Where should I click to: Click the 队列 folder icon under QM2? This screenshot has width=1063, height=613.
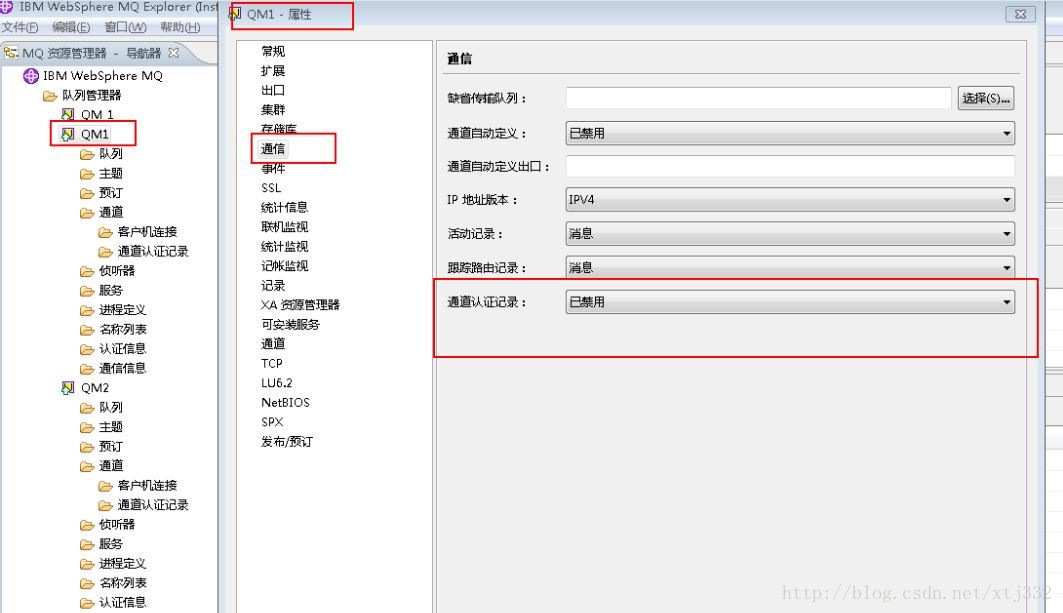[87, 408]
